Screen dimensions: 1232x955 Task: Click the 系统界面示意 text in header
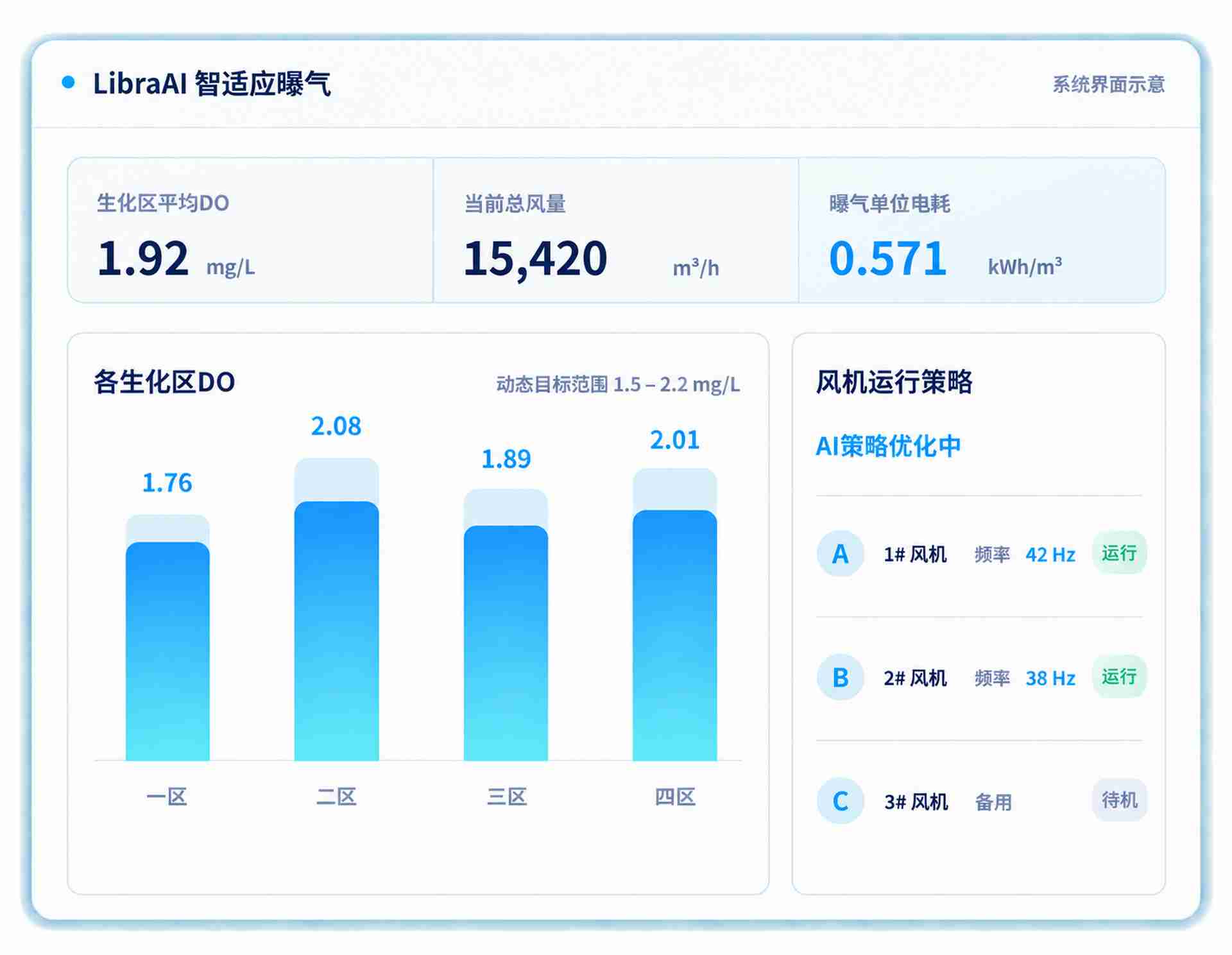pyautogui.click(x=1108, y=84)
